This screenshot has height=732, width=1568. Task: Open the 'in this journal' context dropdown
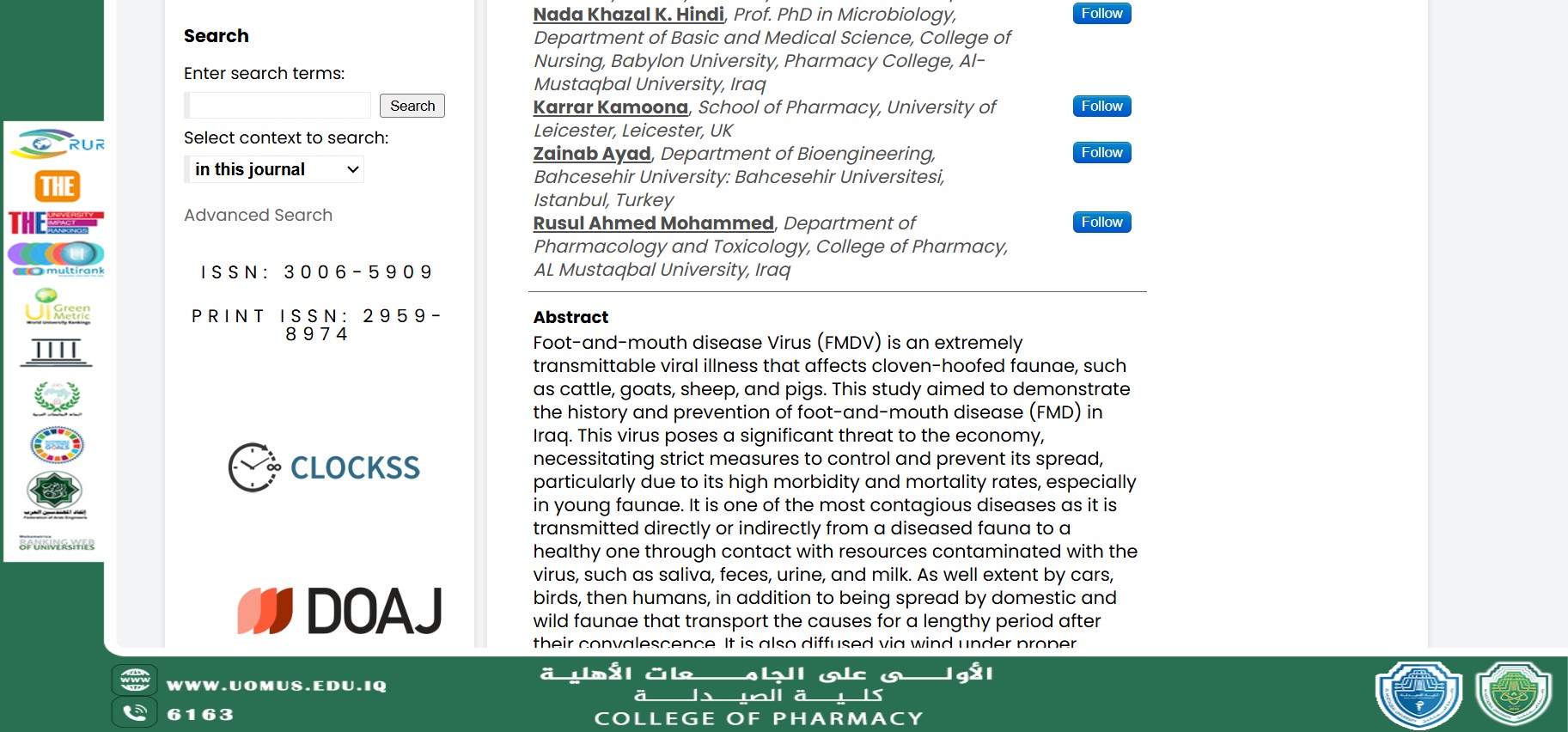click(x=275, y=169)
